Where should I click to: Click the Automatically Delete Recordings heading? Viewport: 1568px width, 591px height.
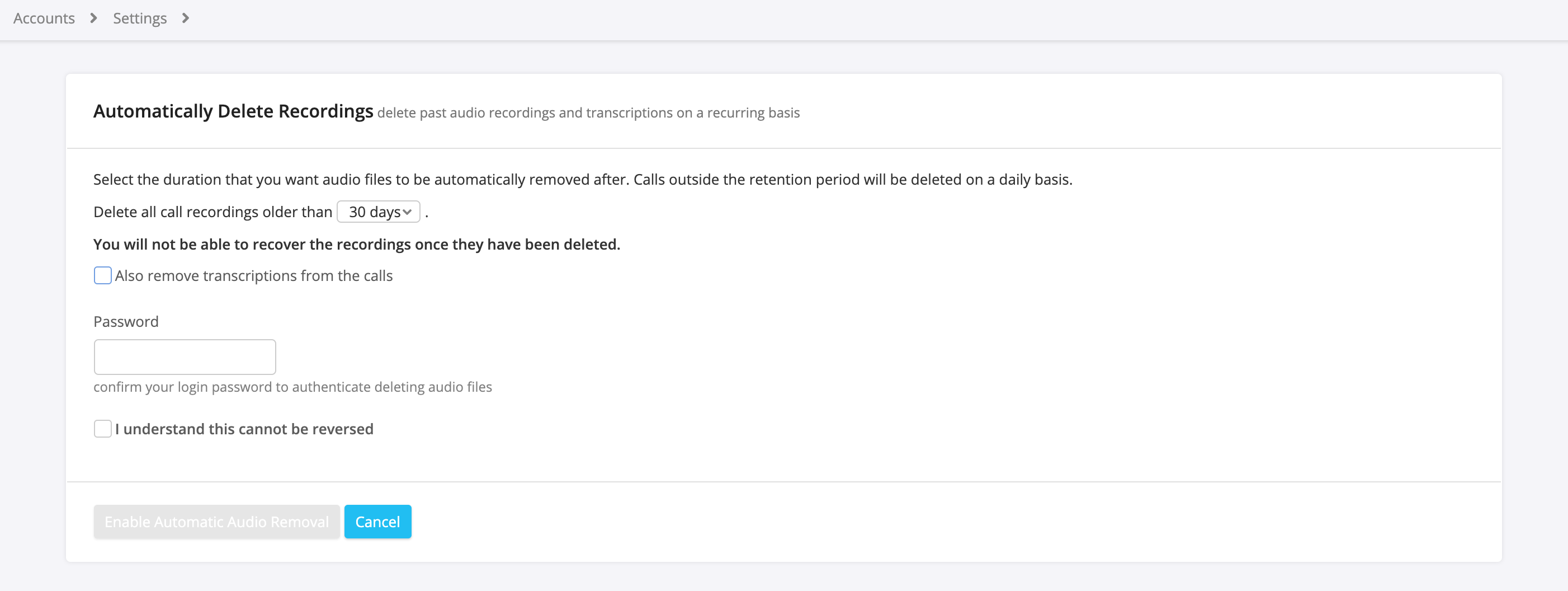point(233,111)
